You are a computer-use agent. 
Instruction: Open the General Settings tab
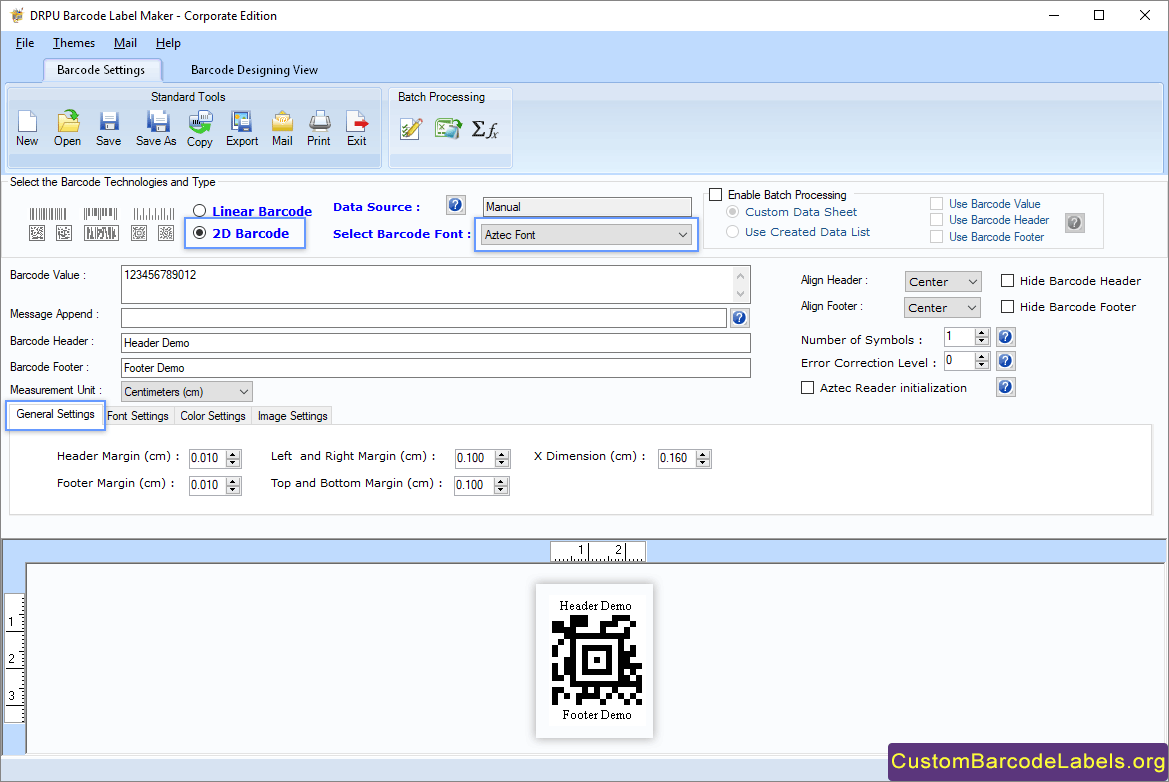coord(56,414)
